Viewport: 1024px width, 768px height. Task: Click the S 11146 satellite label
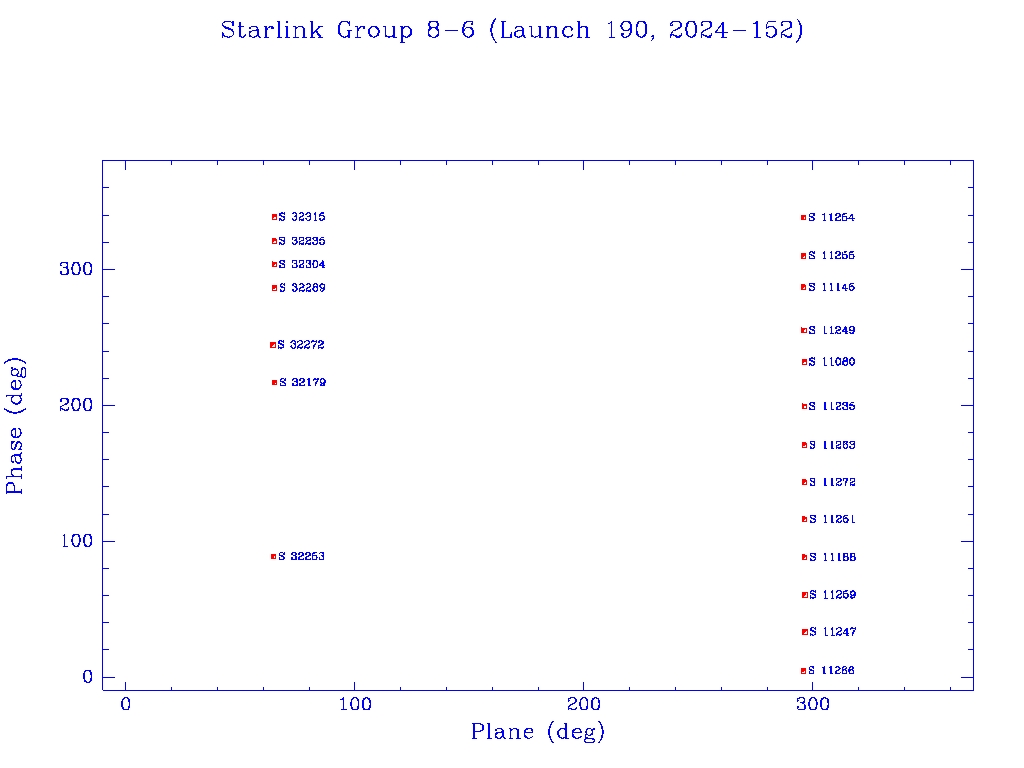832,287
